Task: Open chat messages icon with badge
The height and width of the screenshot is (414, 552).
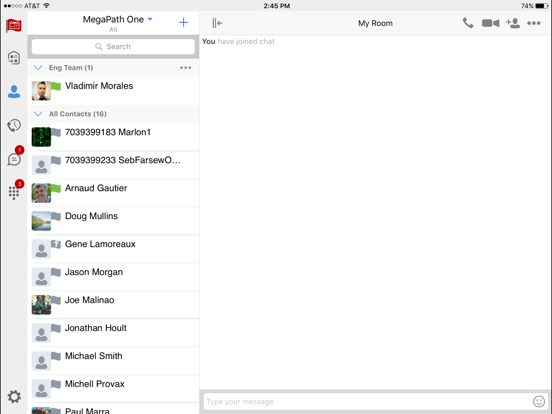Action: [x=14, y=158]
